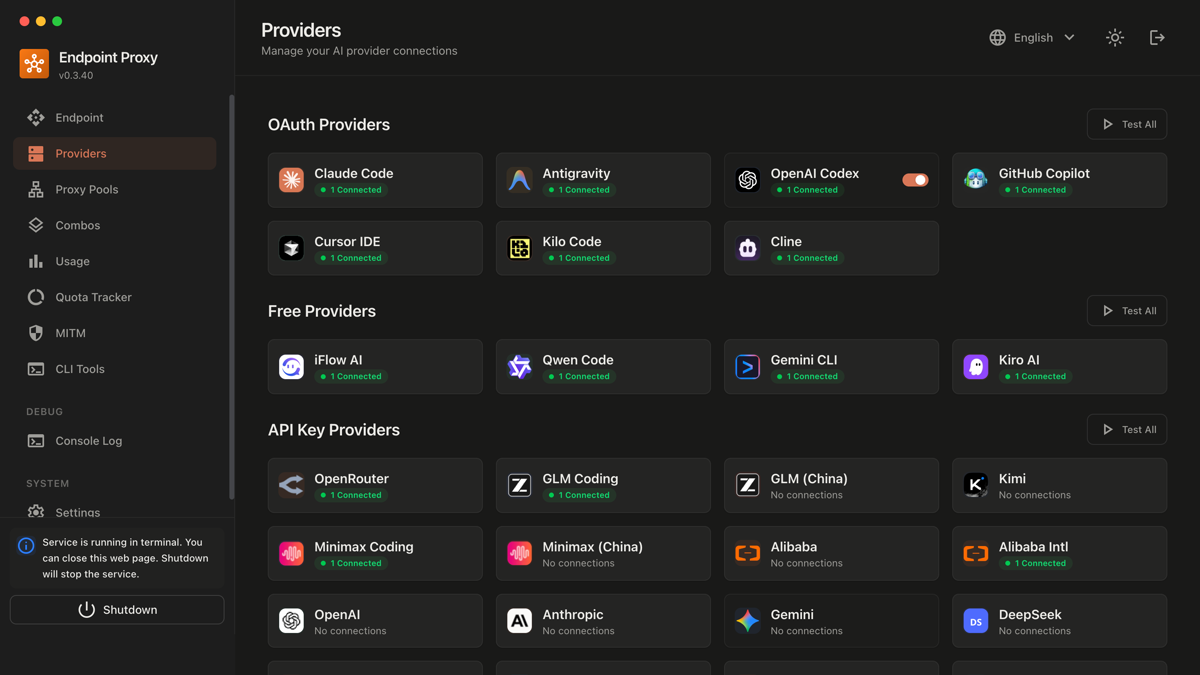Screen dimensions: 1200x675
Task: Click "1 Connected" badge under Cursor IDE
Action: tap(351, 258)
